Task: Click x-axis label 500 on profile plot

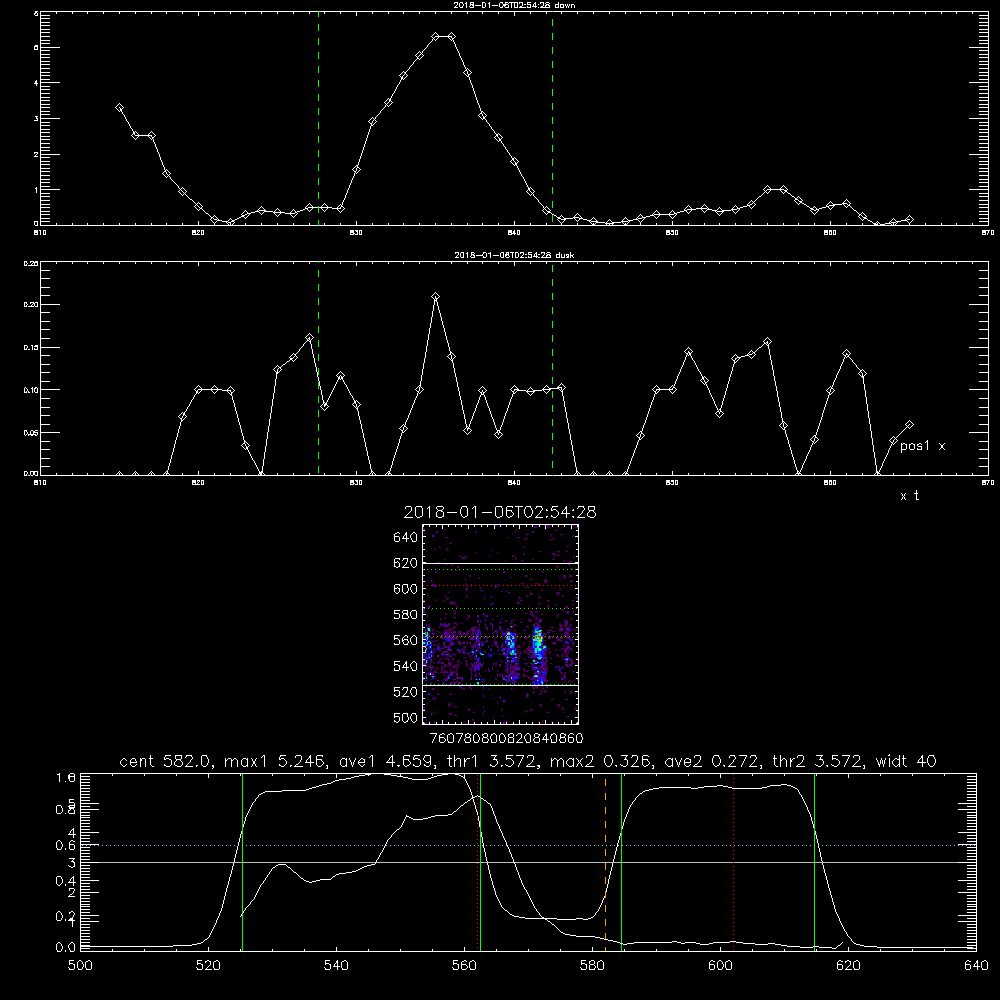Action: (80, 965)
